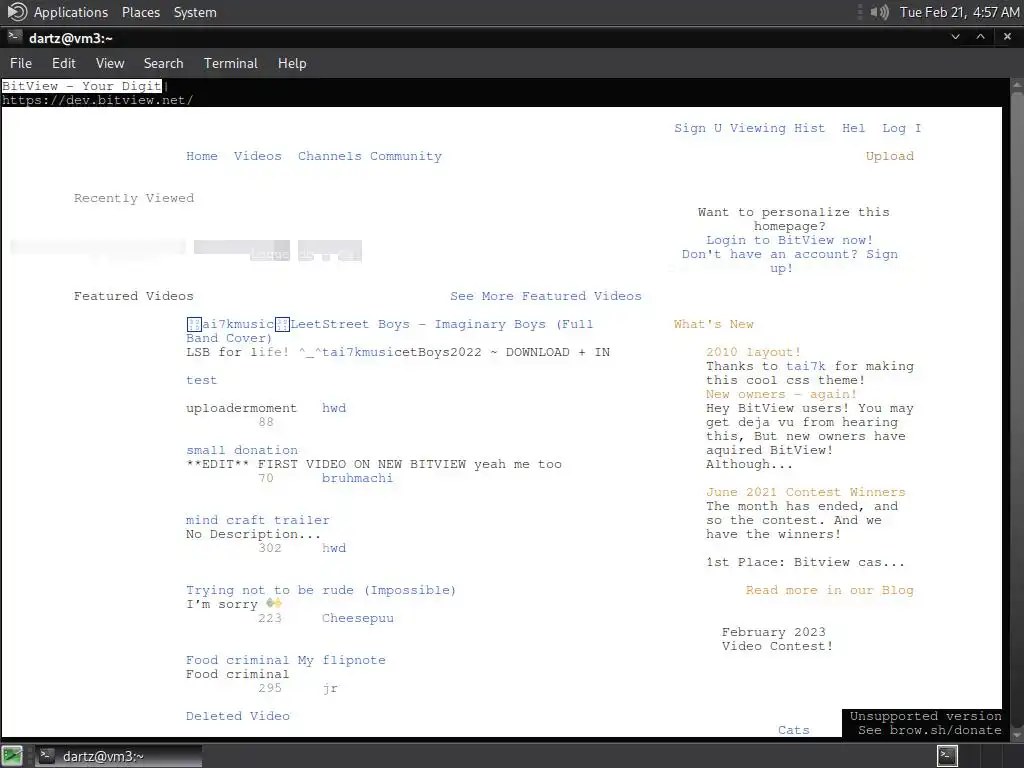Image resolution: width=1024 pixels, height=768 pixels.
Task: Go to the Community nav link
Action: point(406,156)
